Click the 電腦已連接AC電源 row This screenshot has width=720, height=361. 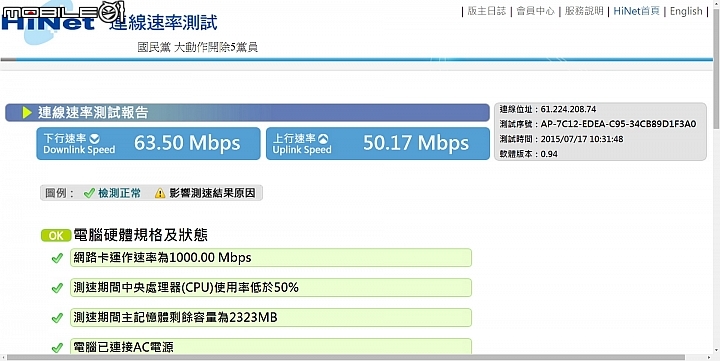click(x=271, y=346)
